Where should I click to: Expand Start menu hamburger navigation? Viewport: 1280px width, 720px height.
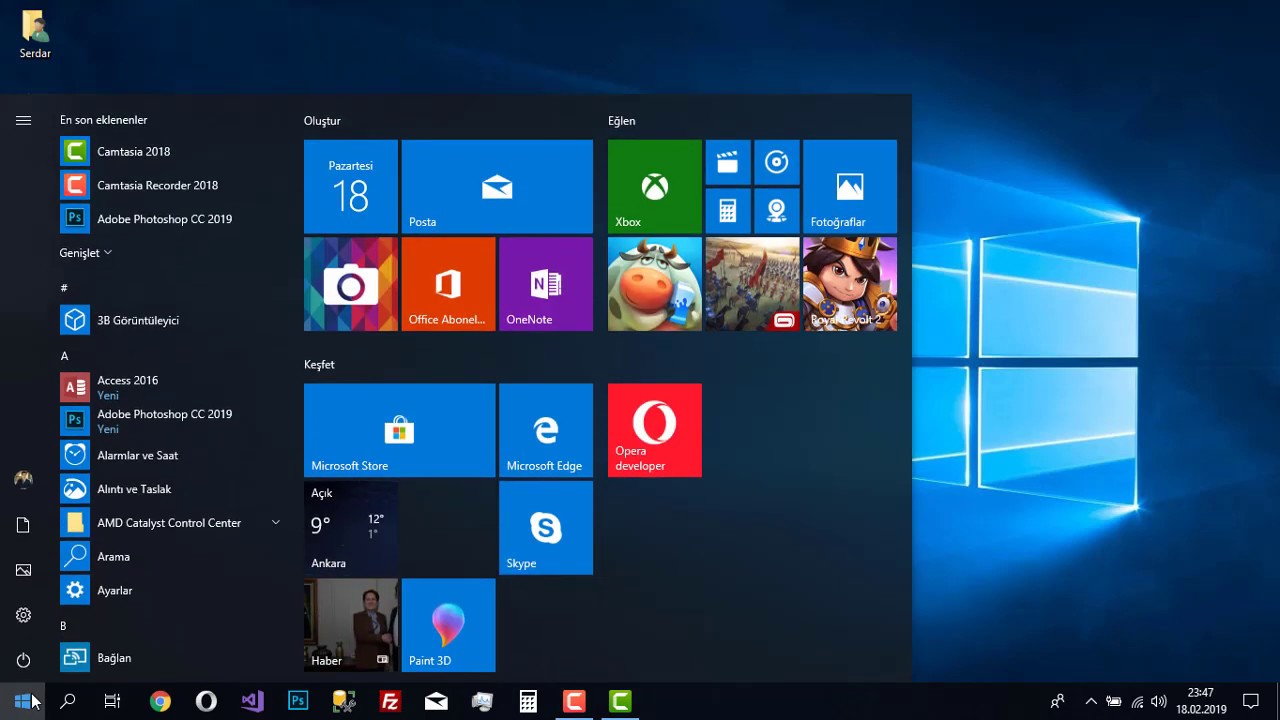coord(23,120)
